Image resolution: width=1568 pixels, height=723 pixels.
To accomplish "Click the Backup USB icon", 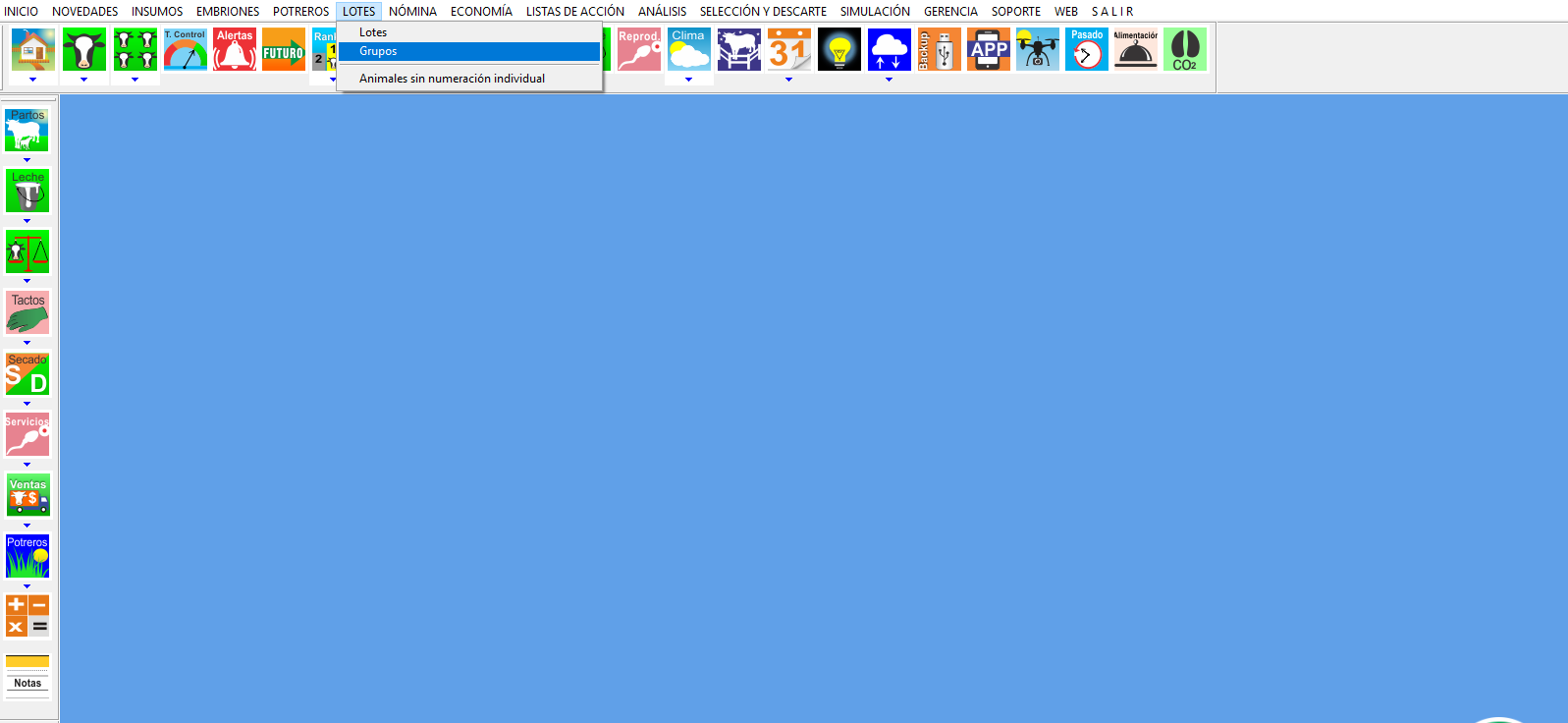I will tap(939, 49).
